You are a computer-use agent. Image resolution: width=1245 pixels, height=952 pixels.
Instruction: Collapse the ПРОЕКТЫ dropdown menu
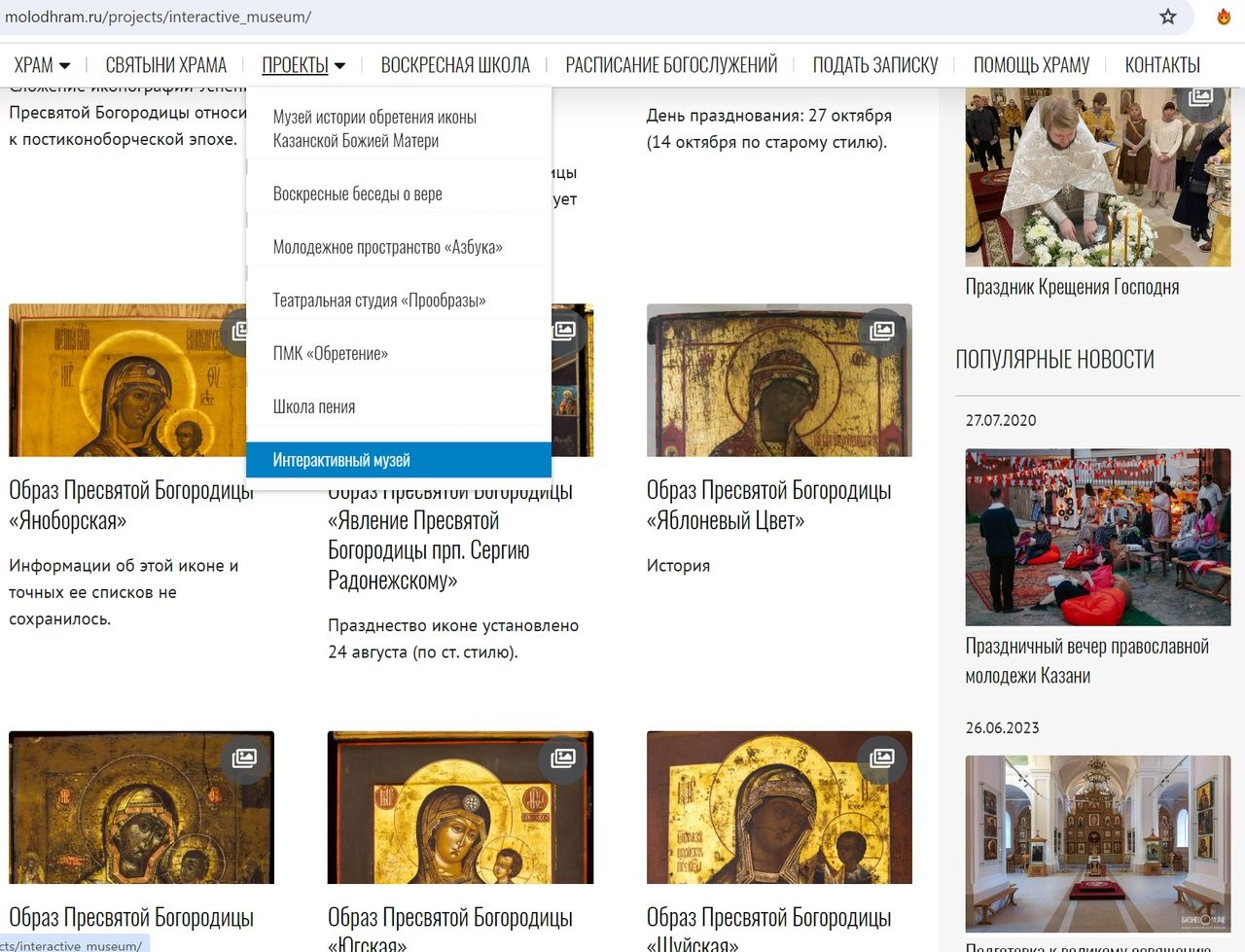[303, 65]
